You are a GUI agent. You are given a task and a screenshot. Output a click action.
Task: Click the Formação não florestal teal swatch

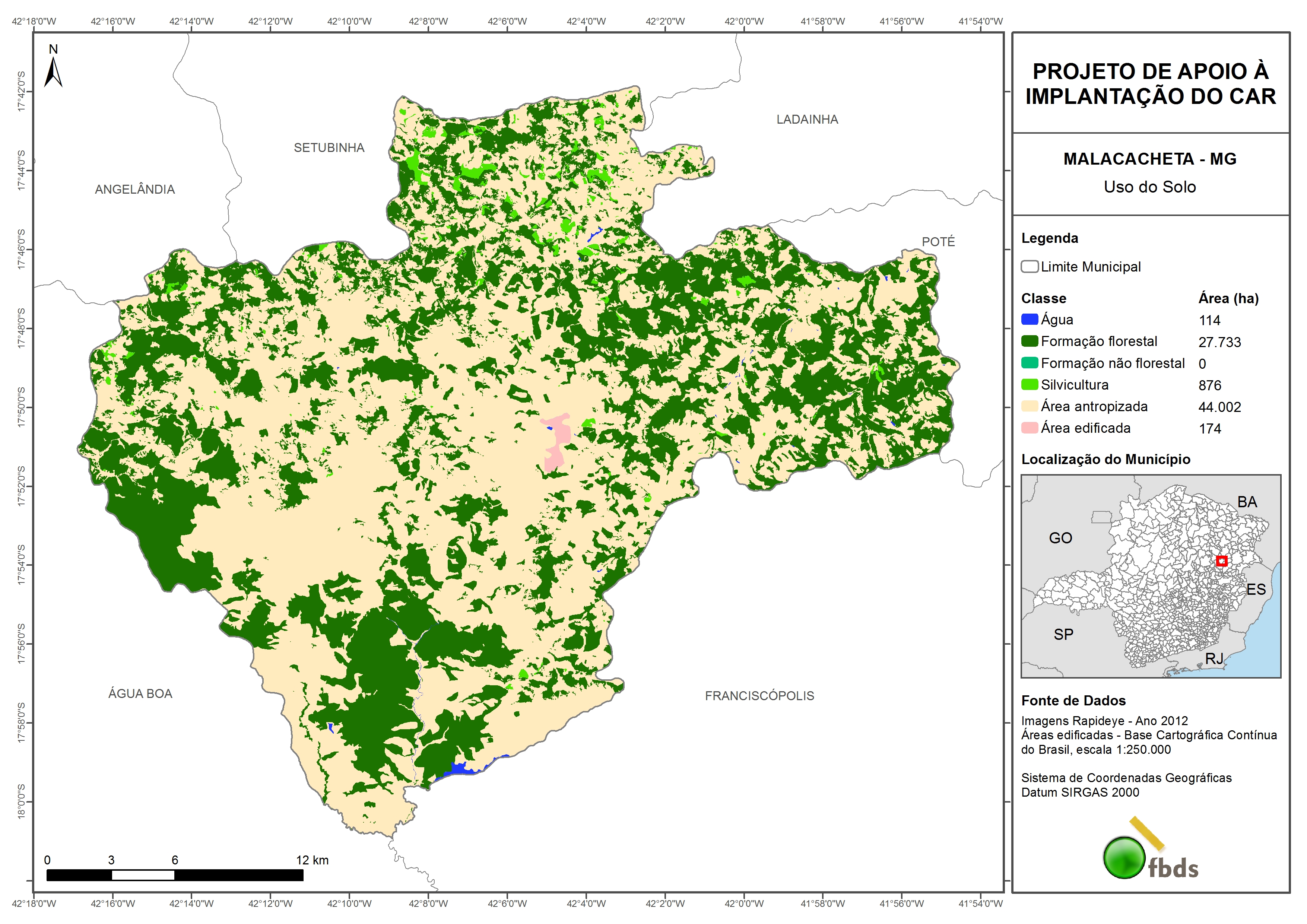[1029, 363]
